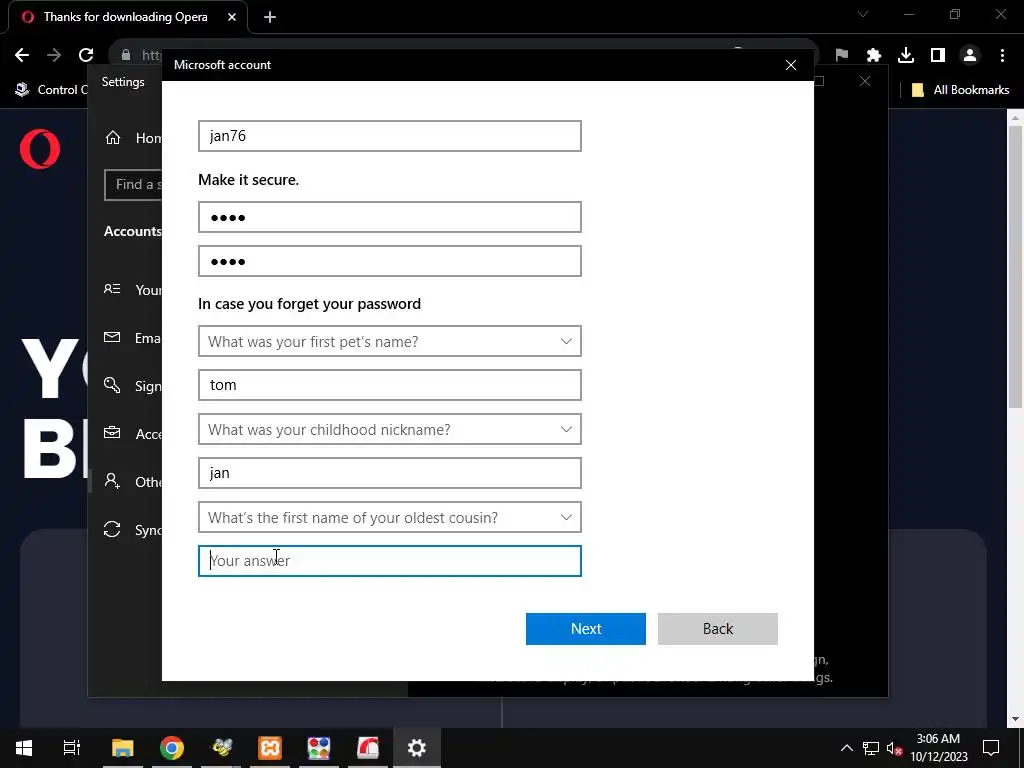1024x768 pixels.
Task: Close the Settings window
Action: pyautogui.click(x=865, y=82)
